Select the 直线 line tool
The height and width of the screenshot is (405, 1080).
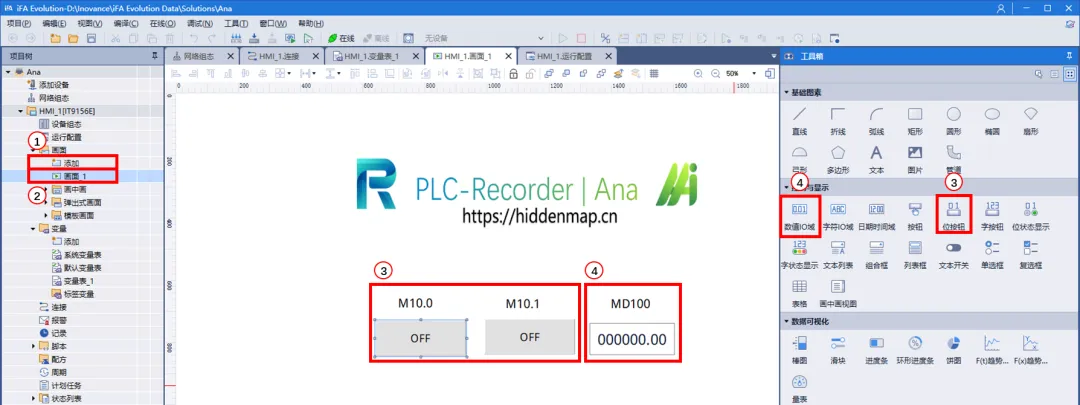click(x=800, y=120)
